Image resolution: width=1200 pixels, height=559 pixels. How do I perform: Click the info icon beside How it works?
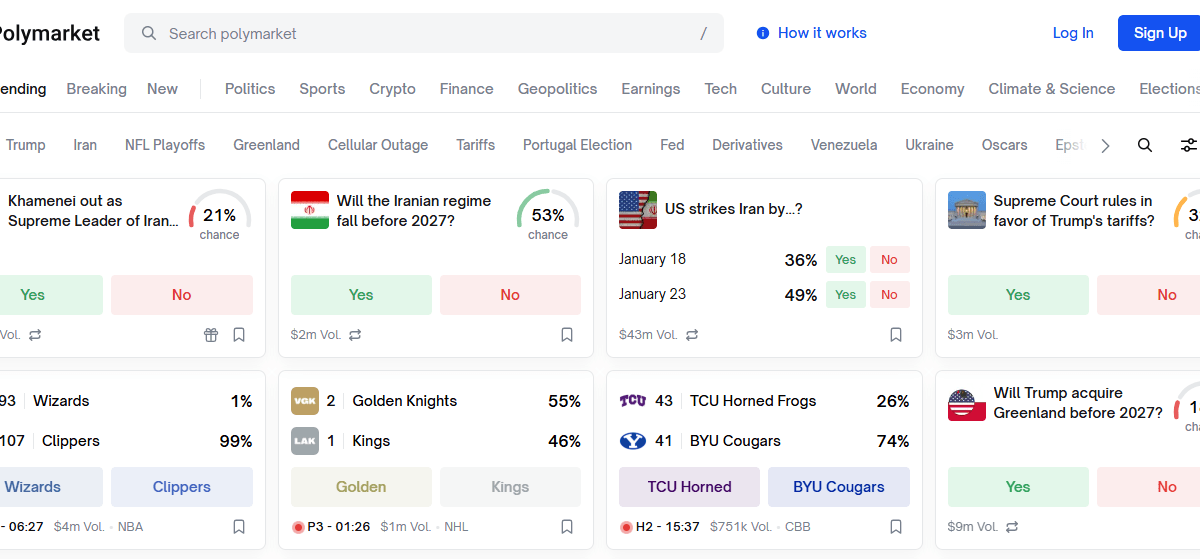click(763, 33)
